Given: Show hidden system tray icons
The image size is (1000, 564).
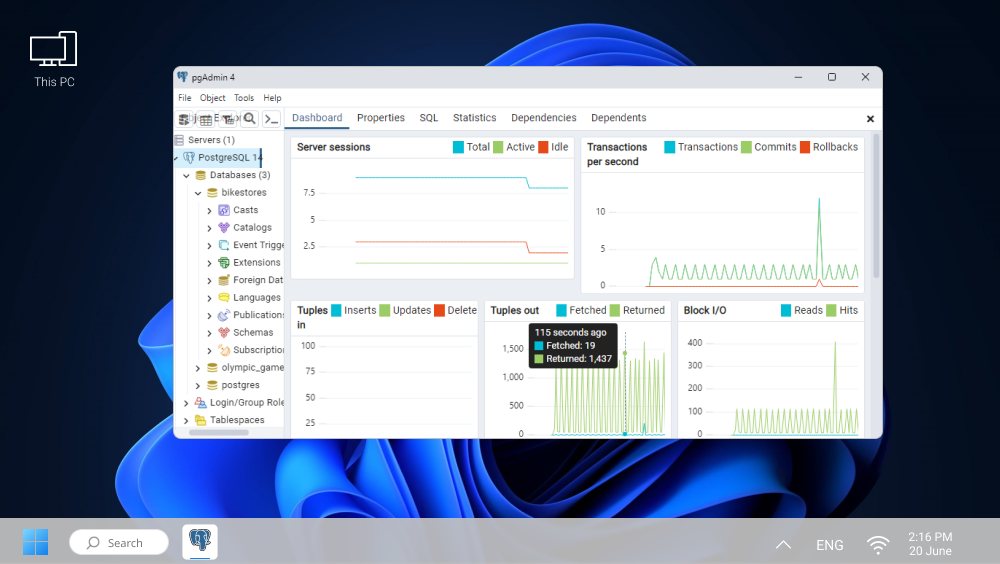Looking at the screenshot, I should point(783,544).
